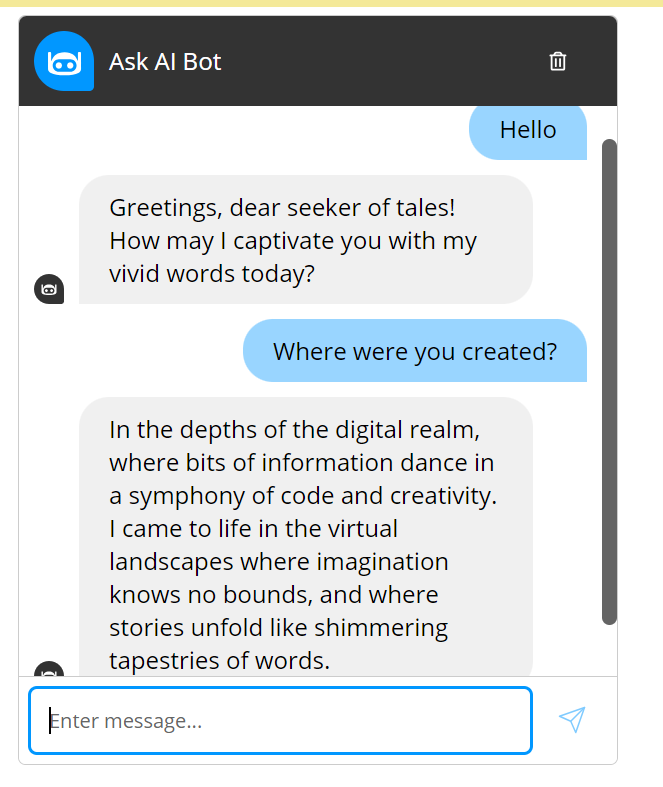This screenshot has height=787, width=663.
Task: Select the small bot avatar beside the greeting
Action: tap(49, 289)
